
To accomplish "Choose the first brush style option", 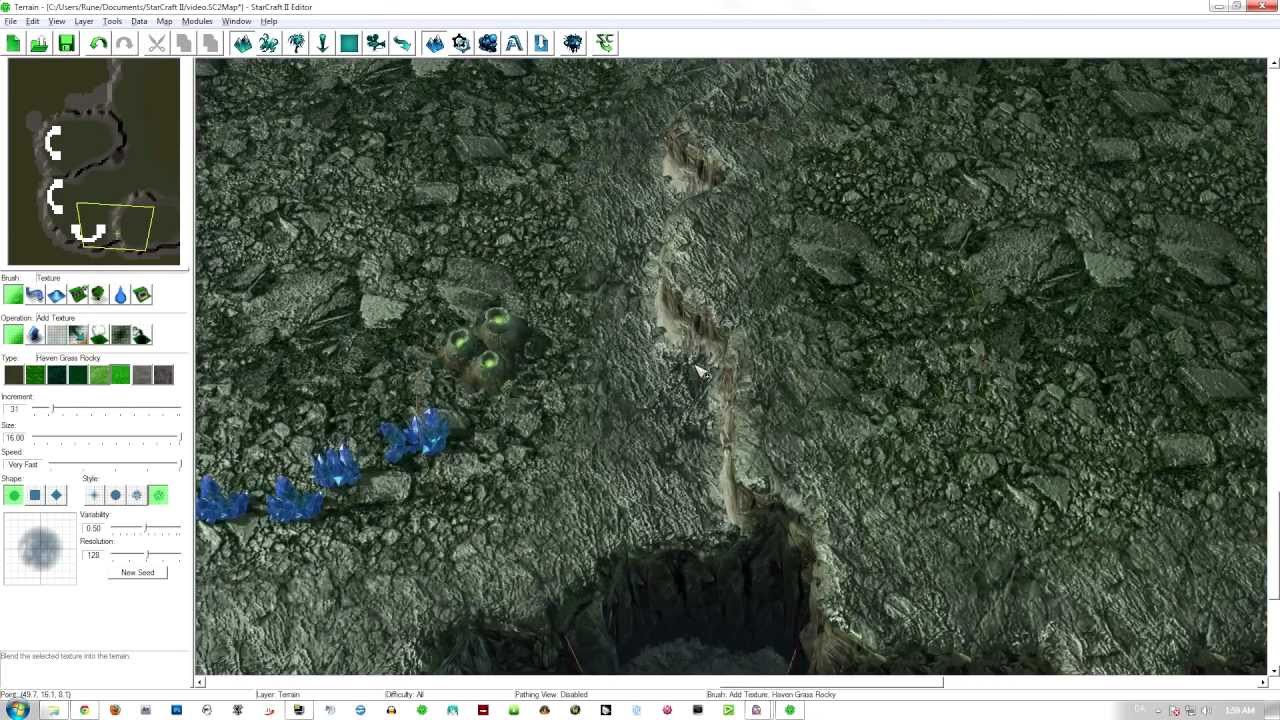I will (94, 495).
